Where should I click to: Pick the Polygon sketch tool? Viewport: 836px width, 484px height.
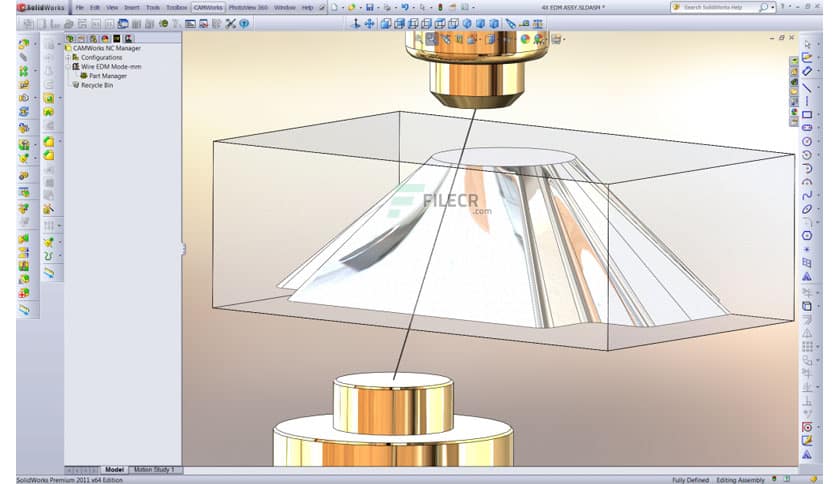coord(807,236)
